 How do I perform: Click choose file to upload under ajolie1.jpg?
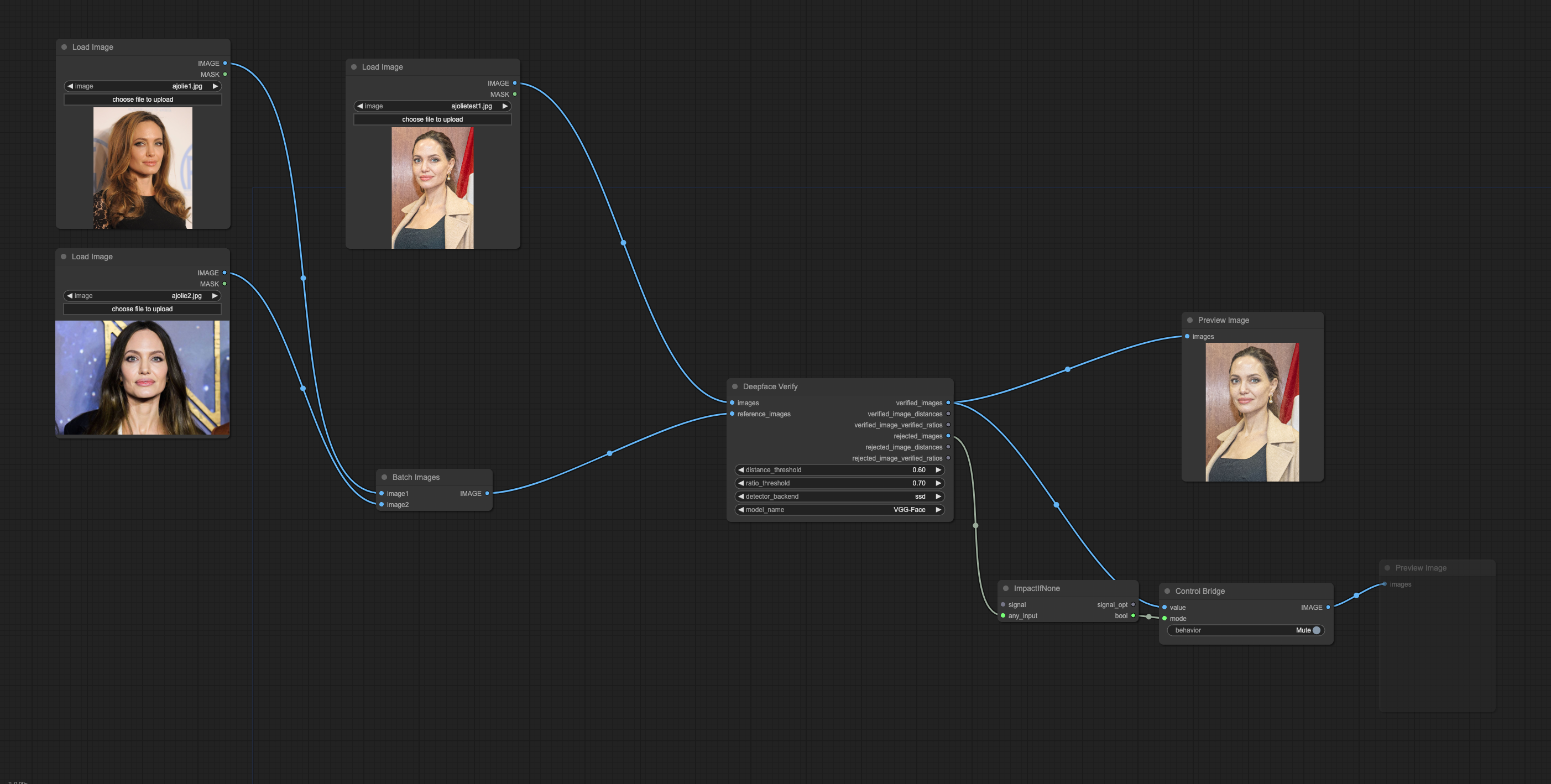pos(143,100)
